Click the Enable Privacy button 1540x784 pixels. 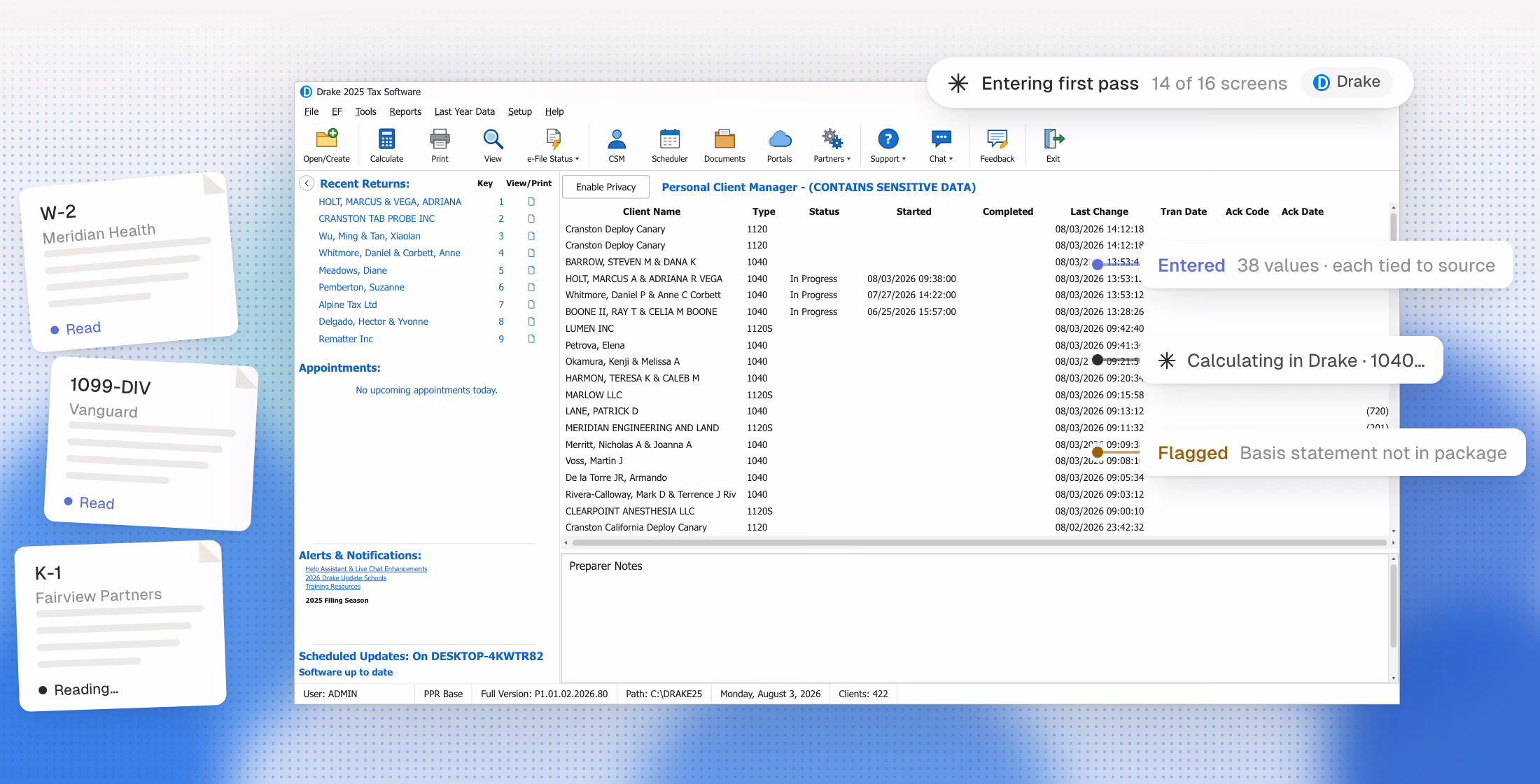[605, 187]
